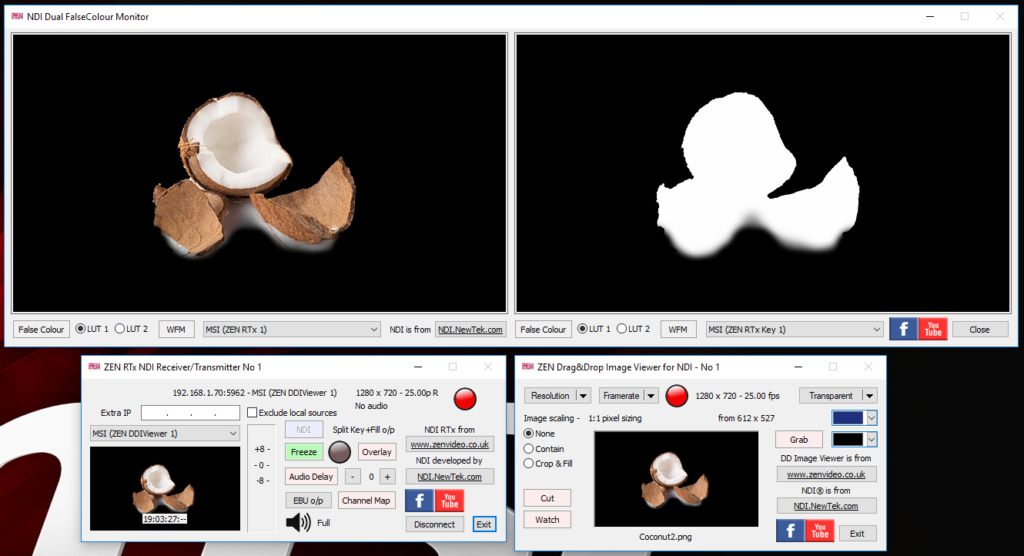1024x556 pixels.
Task: Click left False Colour button
Action: (41, 329)
